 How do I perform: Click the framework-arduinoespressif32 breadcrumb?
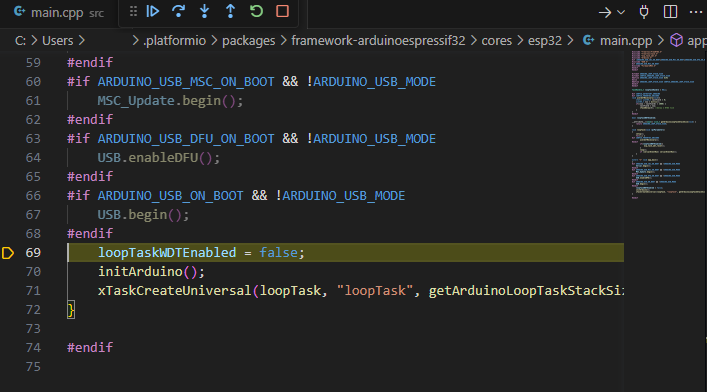click(378, 41)
